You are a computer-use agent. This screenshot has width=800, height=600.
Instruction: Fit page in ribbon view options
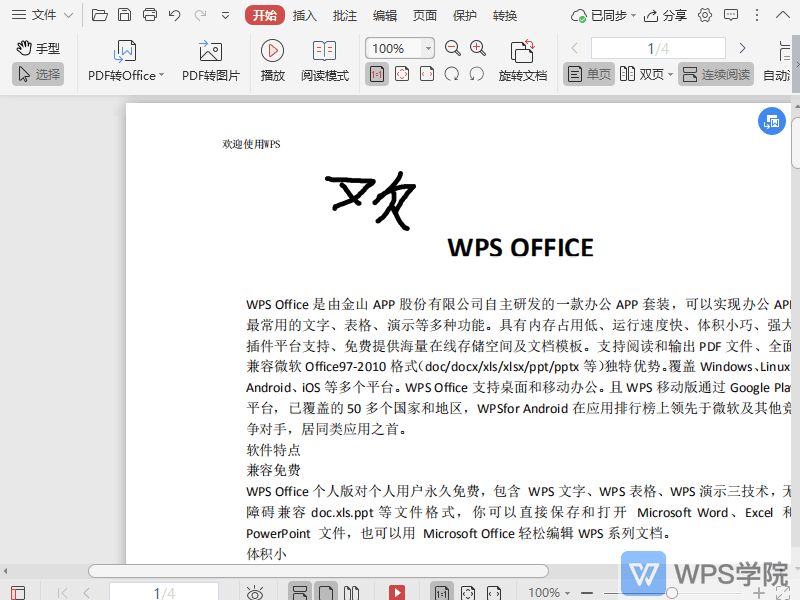click(402, 74)
